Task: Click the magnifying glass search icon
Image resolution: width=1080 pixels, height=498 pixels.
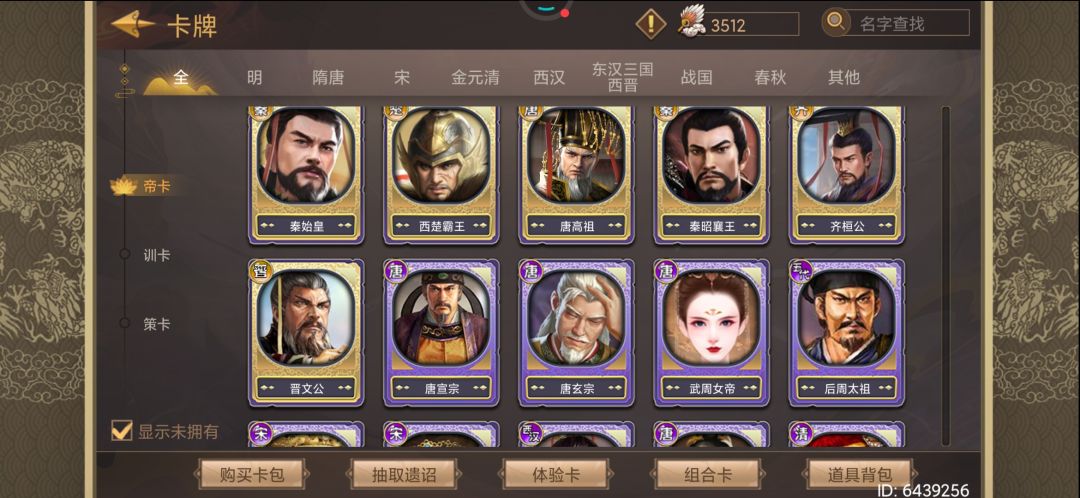Action: [x=836, y=22]
